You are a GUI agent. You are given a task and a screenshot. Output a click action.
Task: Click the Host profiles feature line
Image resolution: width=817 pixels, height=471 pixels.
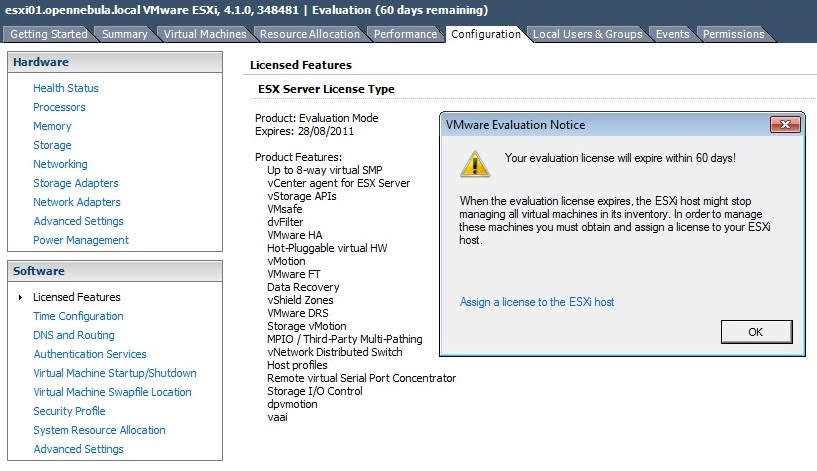pyautogui.click(x=297, y=366)
